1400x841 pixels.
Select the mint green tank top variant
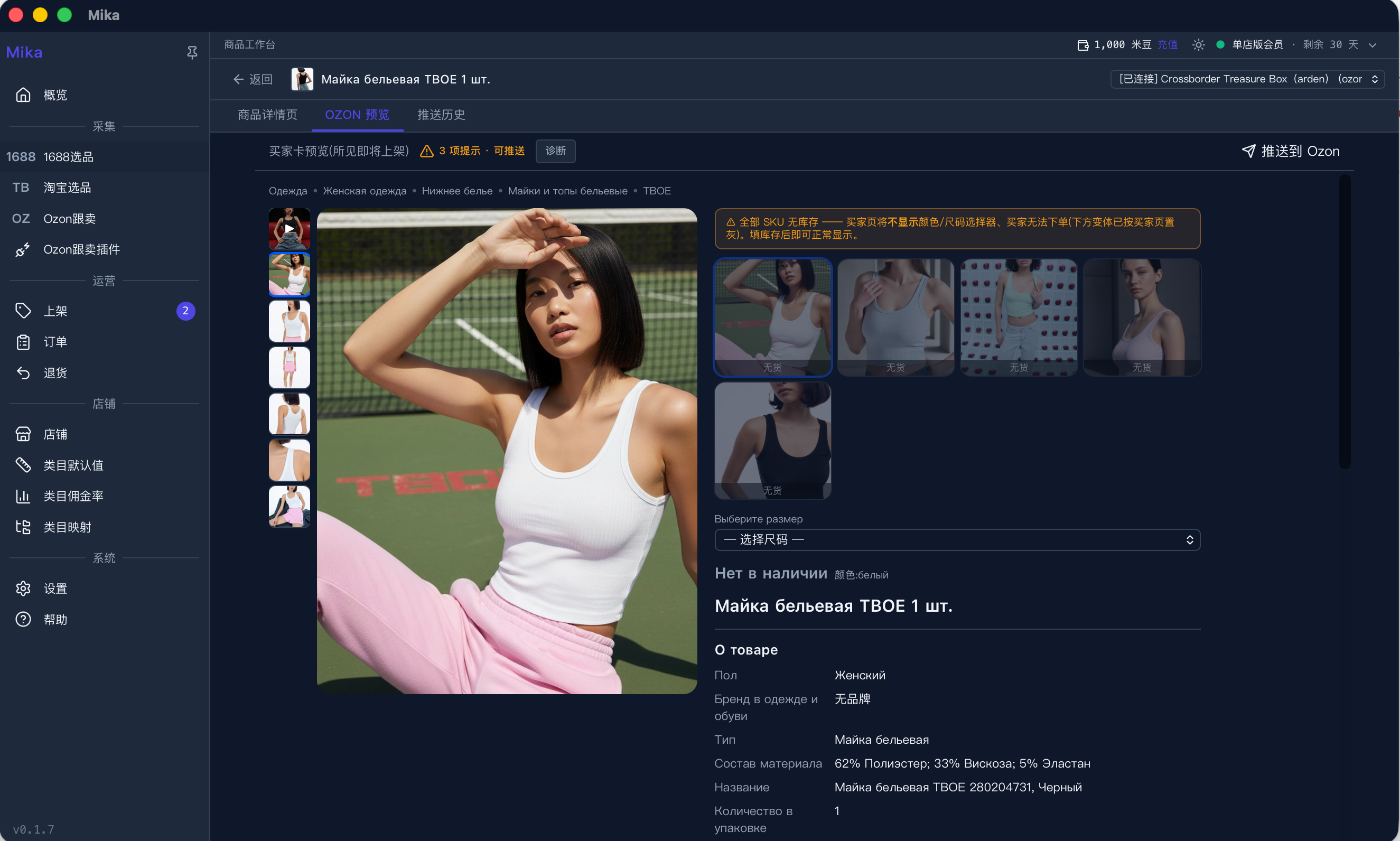tap(1019, 317)
